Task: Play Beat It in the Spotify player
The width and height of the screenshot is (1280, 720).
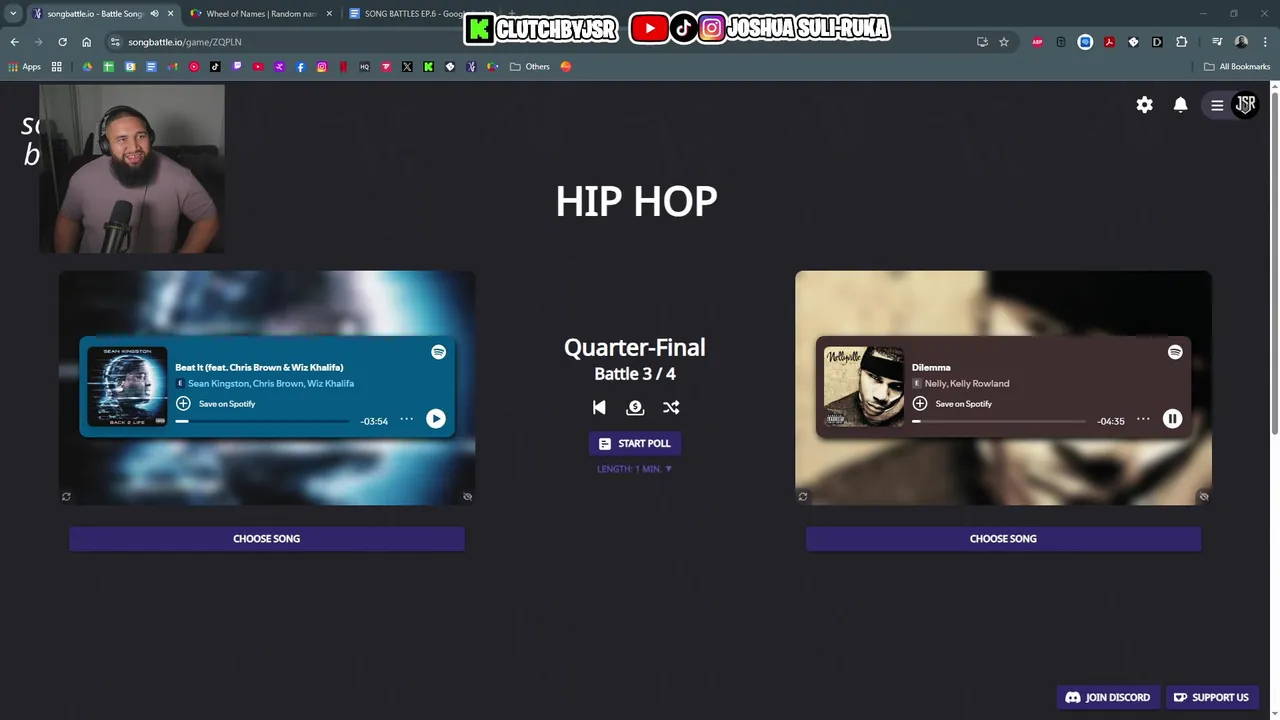Action: (x=436, y=419)
